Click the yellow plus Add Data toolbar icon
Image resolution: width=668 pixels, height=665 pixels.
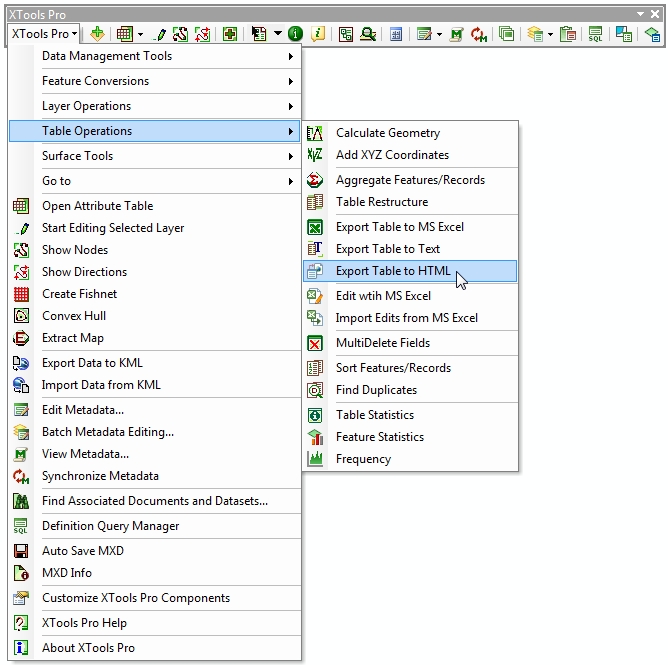98,34
